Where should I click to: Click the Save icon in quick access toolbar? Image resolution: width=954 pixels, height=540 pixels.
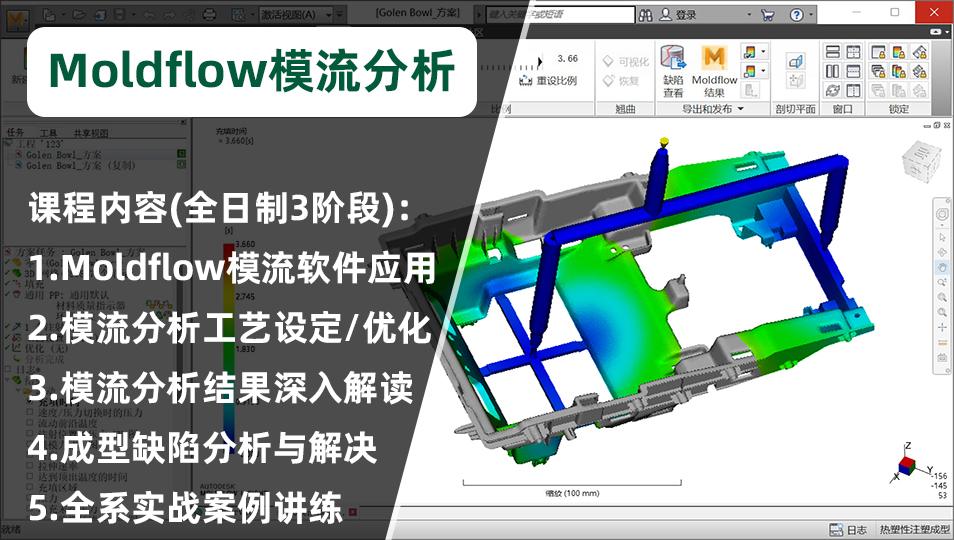[x=120, y=15]
